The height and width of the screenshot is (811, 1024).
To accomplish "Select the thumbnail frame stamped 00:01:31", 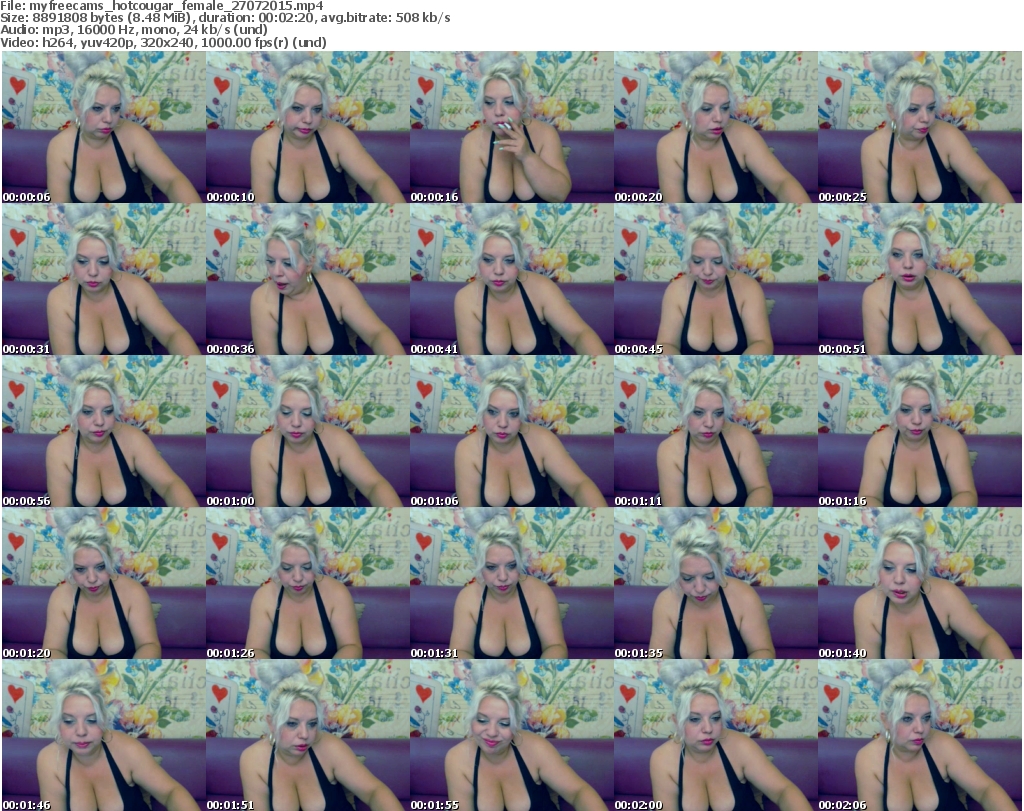I will coord(511,584).
